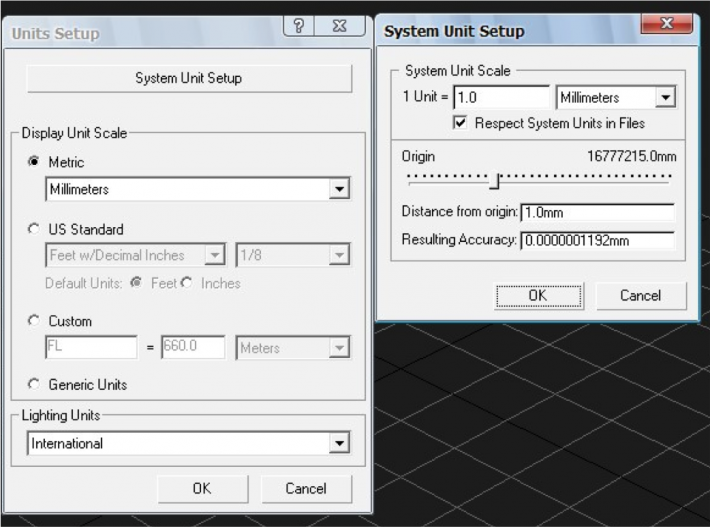Image resolution: width=710 pixels, height=527 pixels.
Task: Confirm with OK in System Unit Setup
Action: [538, 296]
